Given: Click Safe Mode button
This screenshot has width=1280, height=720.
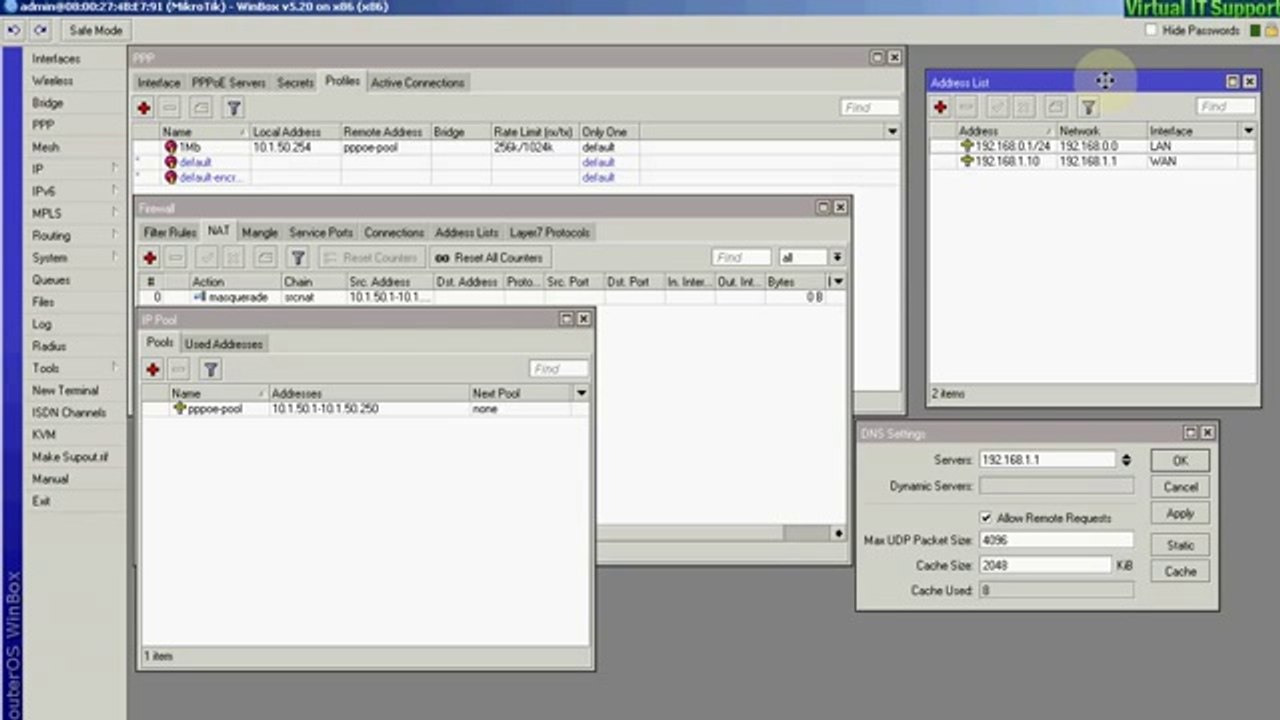Looking at the screenshot, I should click(95, 30).
